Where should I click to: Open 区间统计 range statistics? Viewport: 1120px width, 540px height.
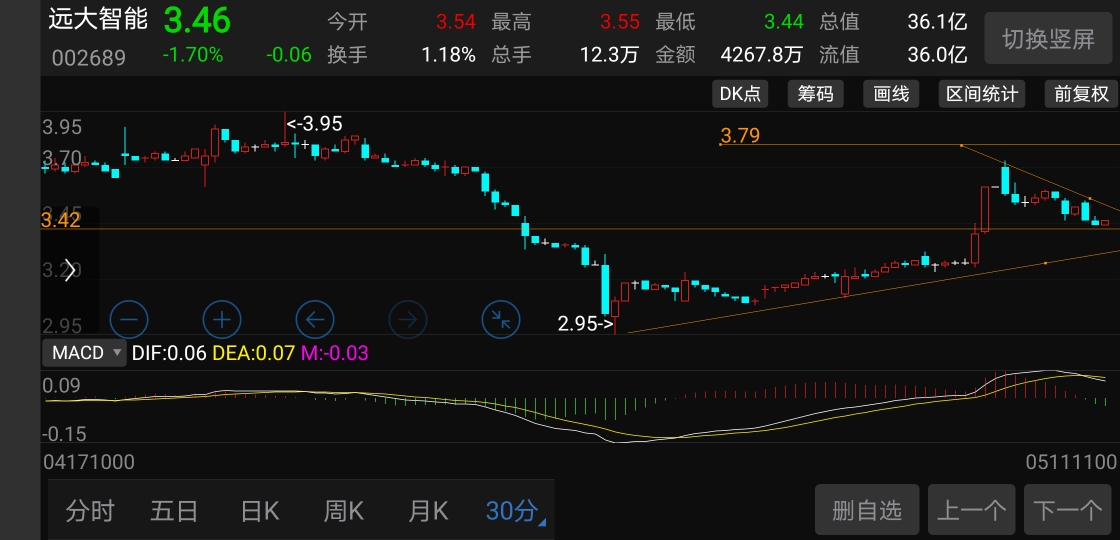click(982, 94)
